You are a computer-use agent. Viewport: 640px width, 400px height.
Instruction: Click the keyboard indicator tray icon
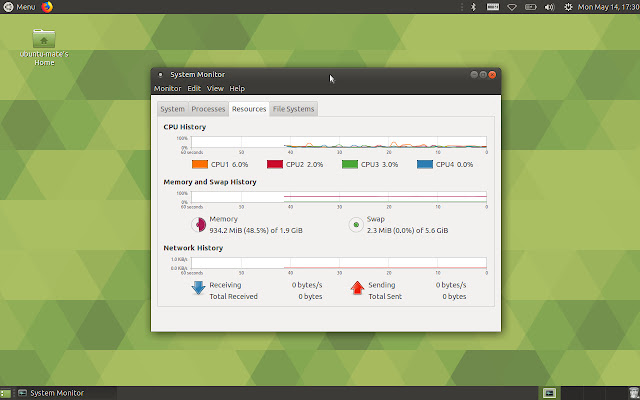tap(493, 7)
